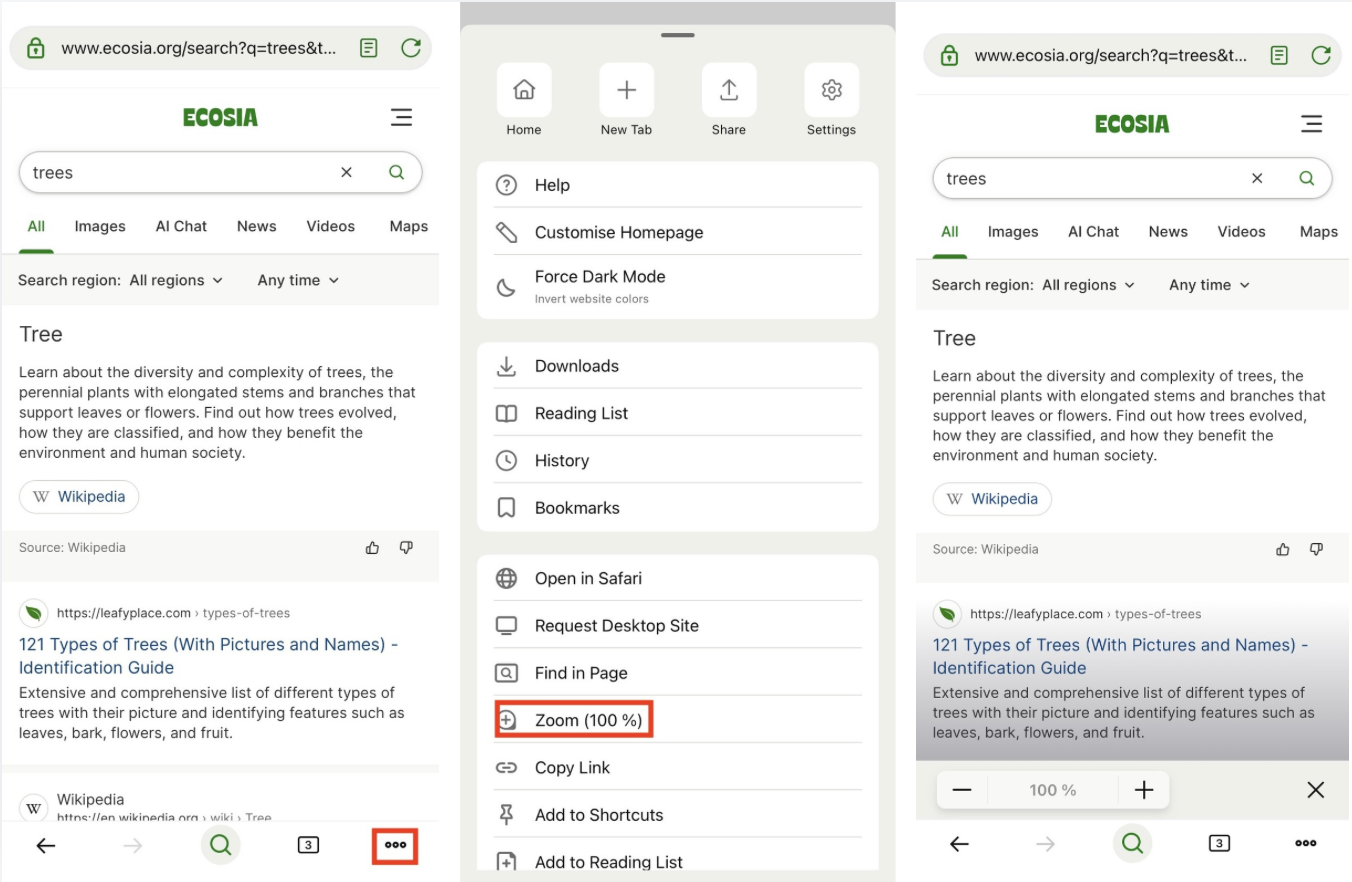1352x882 pixels.
Task: Go back using the left screen bottom arrow
Action: click(x=46, y=846)
